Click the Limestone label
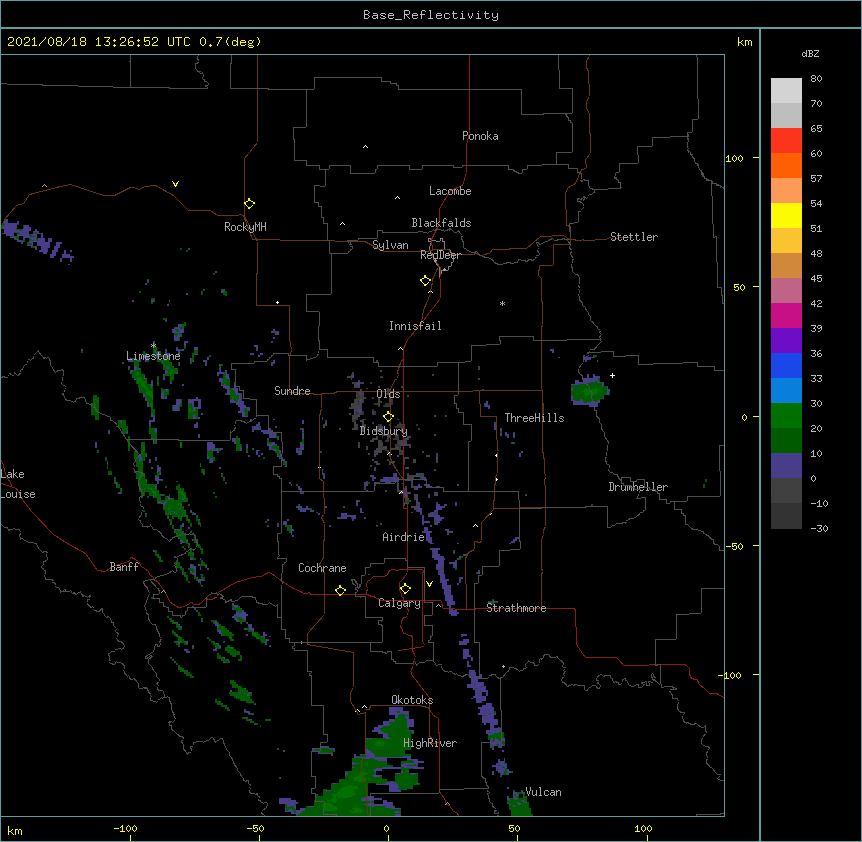 click(x=153, y=356)
